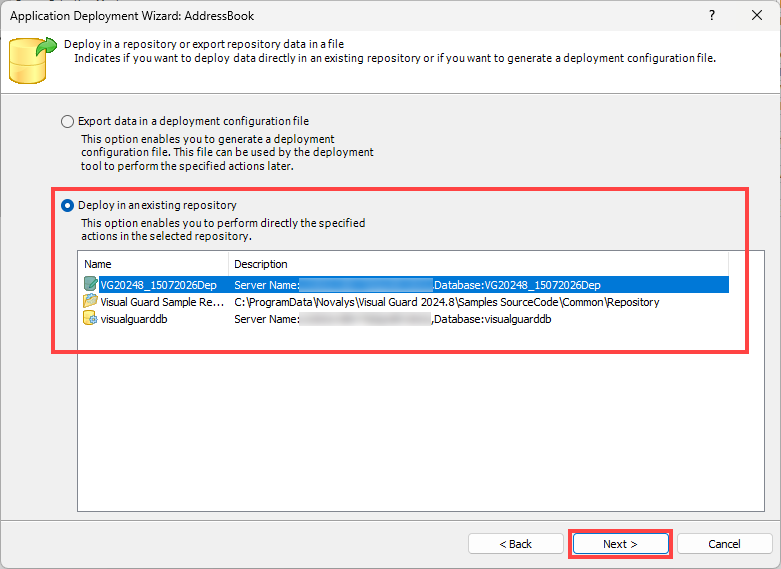This screenshot has height=569, width=781.
Task: Click the yellow database wizard icon in the header
Action: point(32,60)
